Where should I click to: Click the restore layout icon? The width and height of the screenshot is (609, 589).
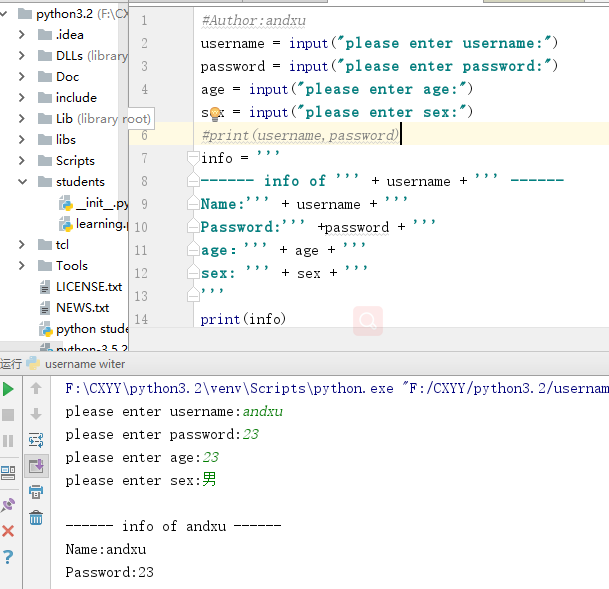point(8,473)
